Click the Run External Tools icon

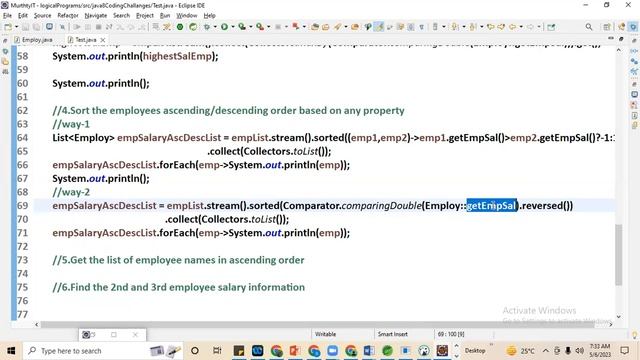click(x=260, y=27)
